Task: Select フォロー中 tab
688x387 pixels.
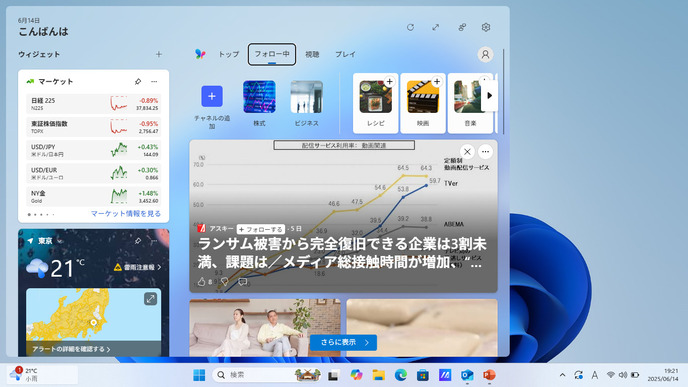Action: pos(272,54)
